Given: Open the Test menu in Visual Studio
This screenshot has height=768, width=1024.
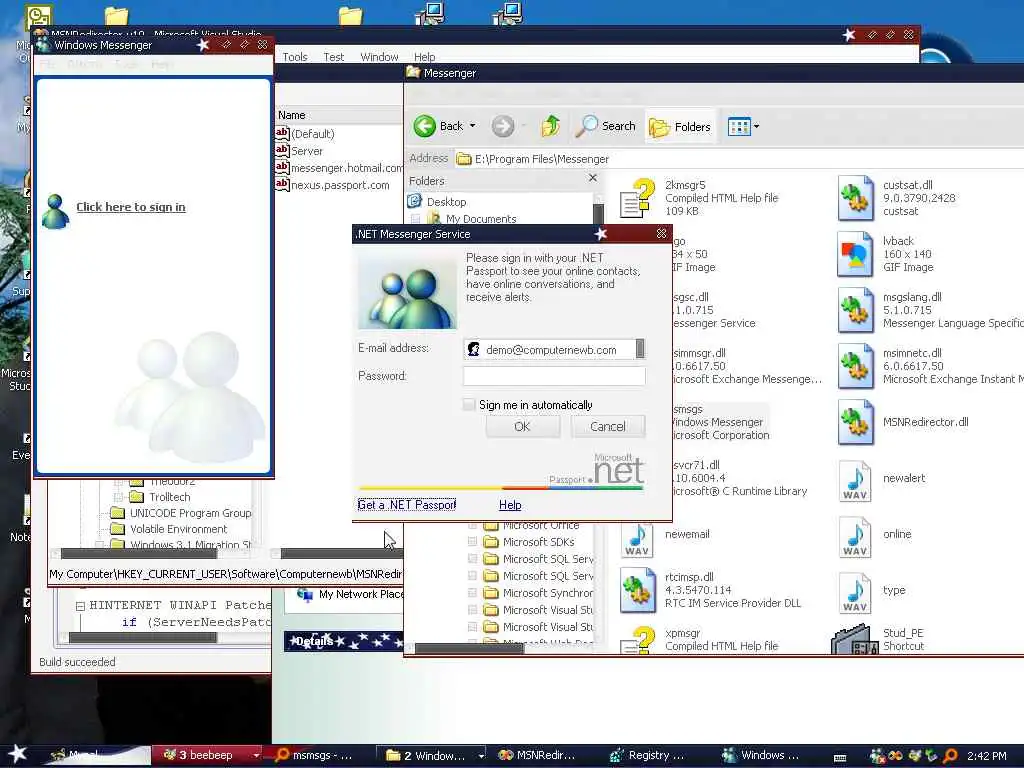Looking at the screenshot, I should tap(333, 57).
